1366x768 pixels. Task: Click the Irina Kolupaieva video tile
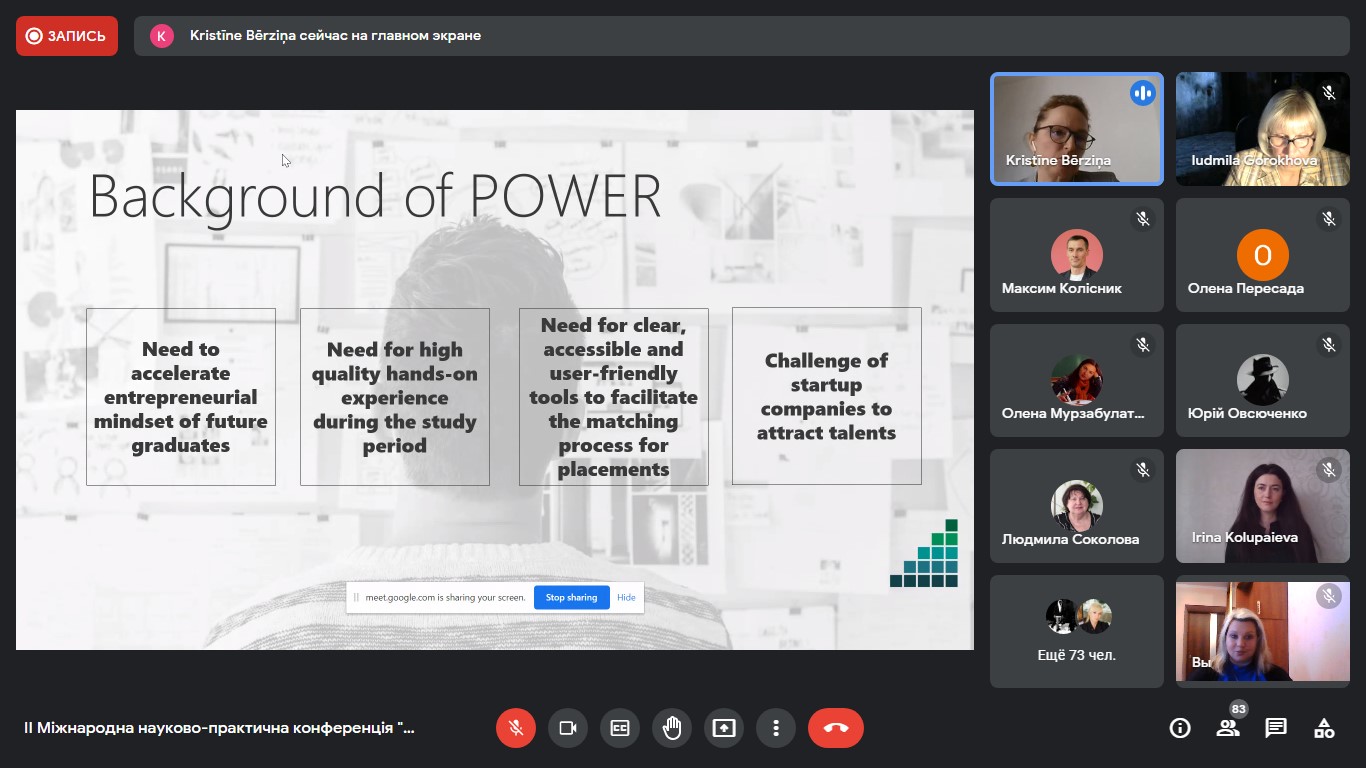1262,506
